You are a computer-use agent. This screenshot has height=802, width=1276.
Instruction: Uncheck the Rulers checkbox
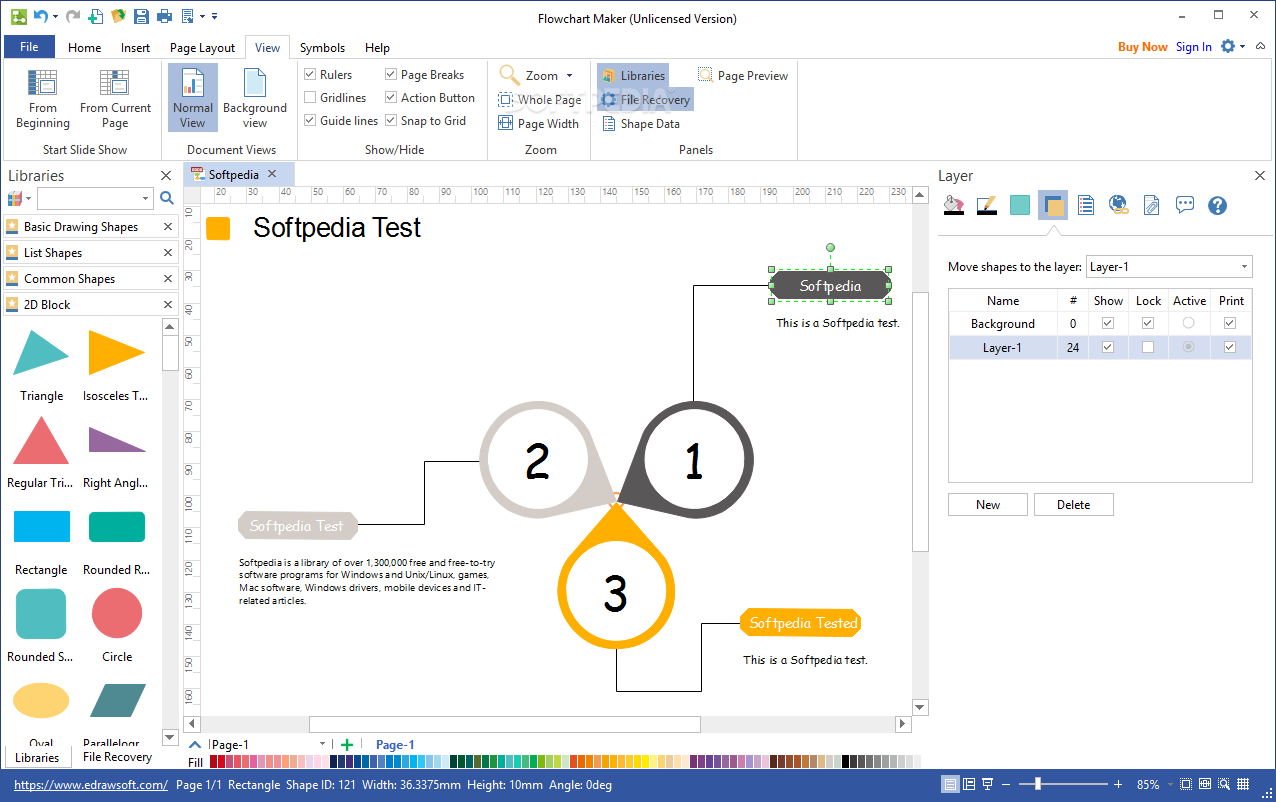point(310,75)
